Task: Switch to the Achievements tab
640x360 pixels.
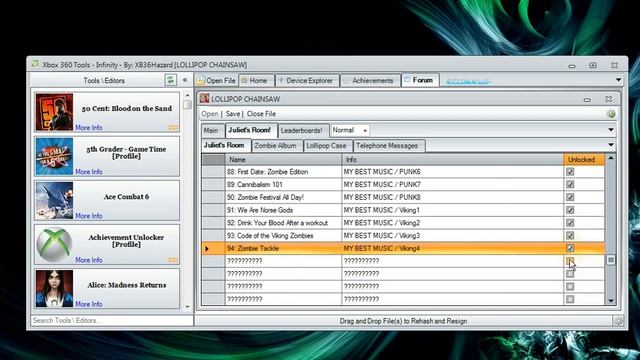Action: tap(370, 80)
